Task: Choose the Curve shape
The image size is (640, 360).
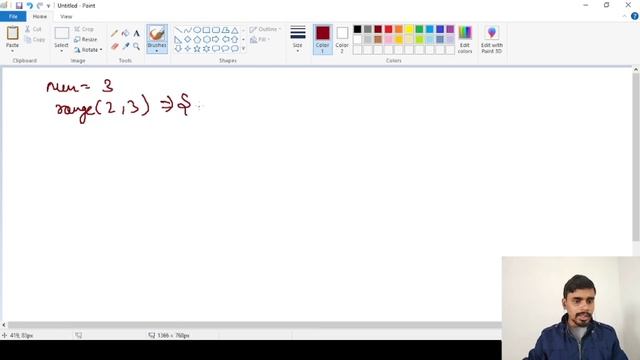Action: (188, 30)
